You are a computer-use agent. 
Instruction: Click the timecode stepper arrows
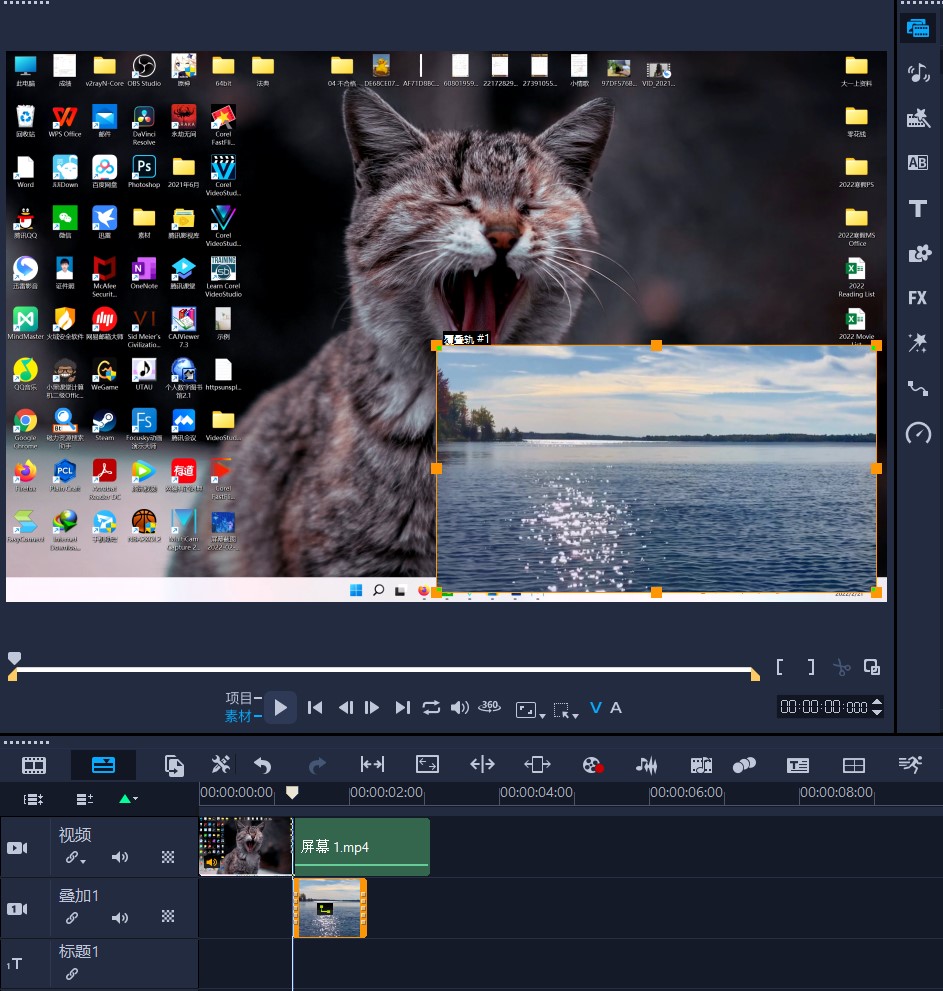tap(877, 707)
